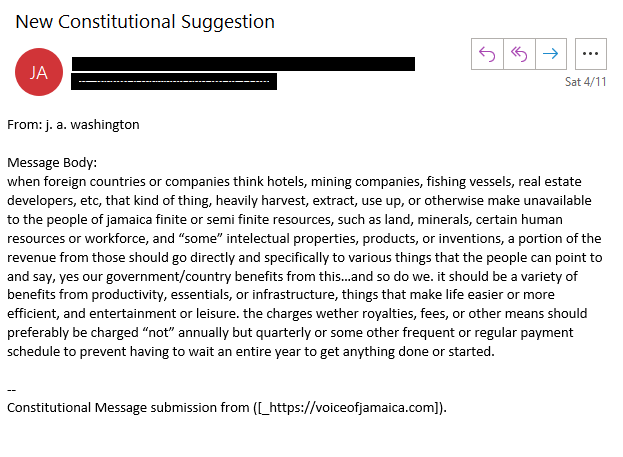Click the Sat 4/11 received date
This screenshot has height=457, width=623.
pos(585,82)
